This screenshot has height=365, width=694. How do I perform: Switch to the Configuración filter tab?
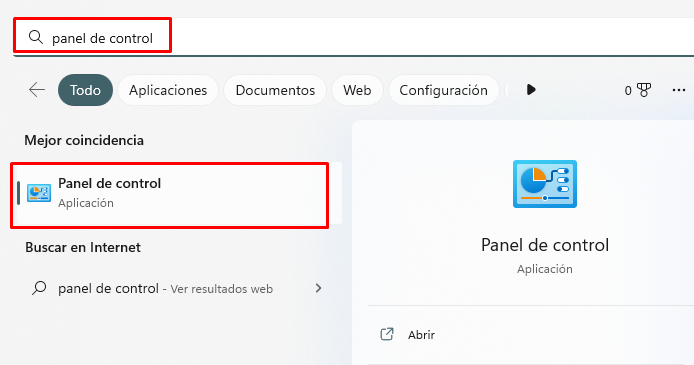443,90
